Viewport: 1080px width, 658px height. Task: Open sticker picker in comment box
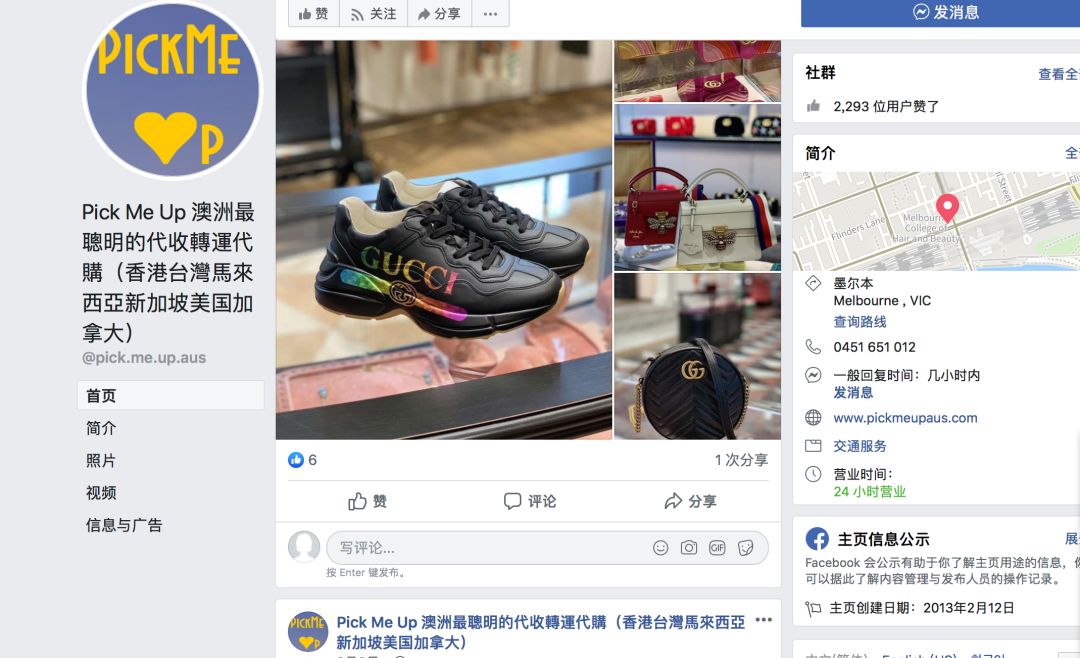745,548
